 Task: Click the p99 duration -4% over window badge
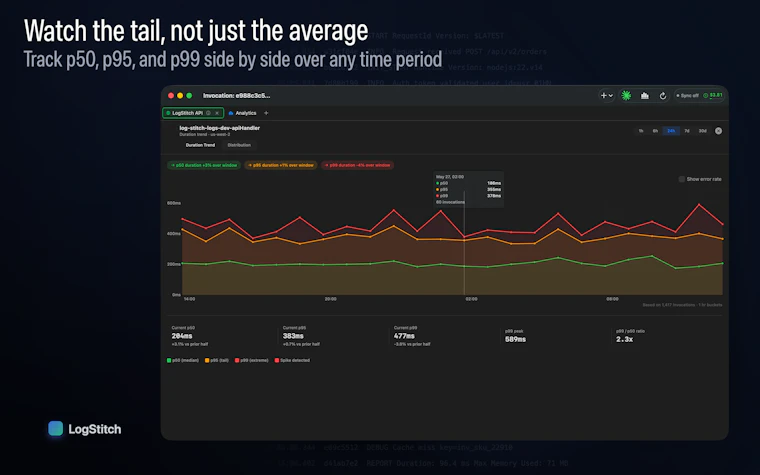357,165
